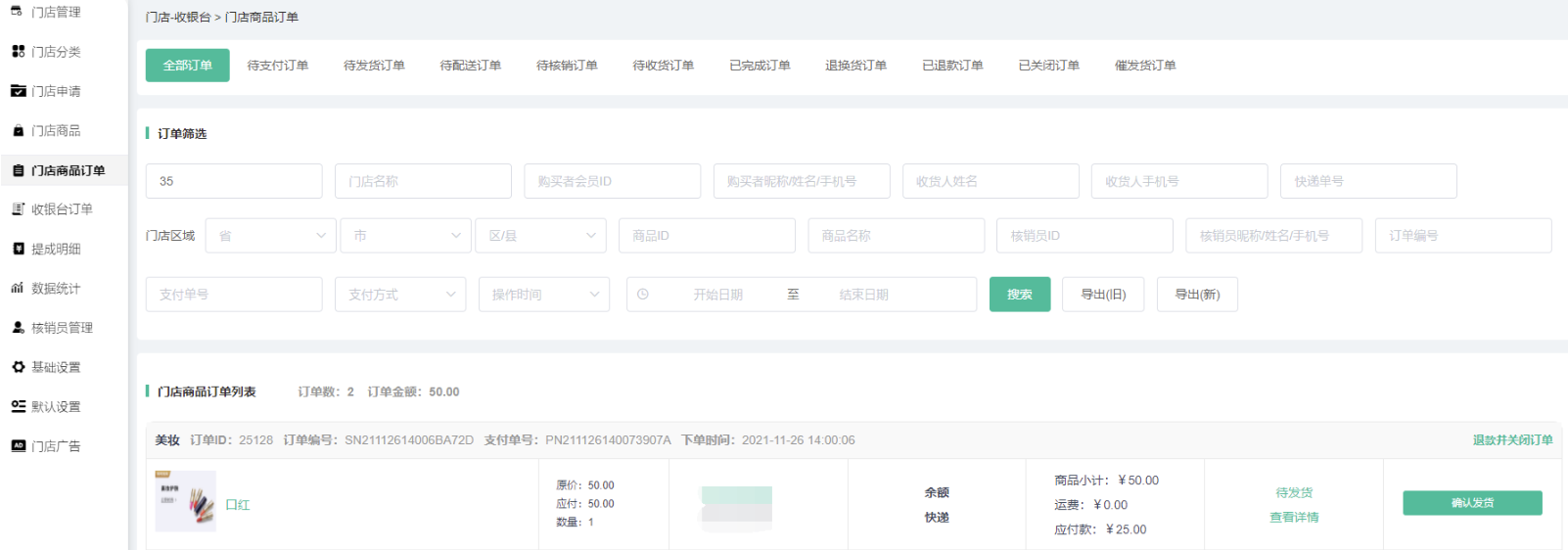Open the 支付方式 dropdown
The image size is (1568, 550).
[400, 295]
